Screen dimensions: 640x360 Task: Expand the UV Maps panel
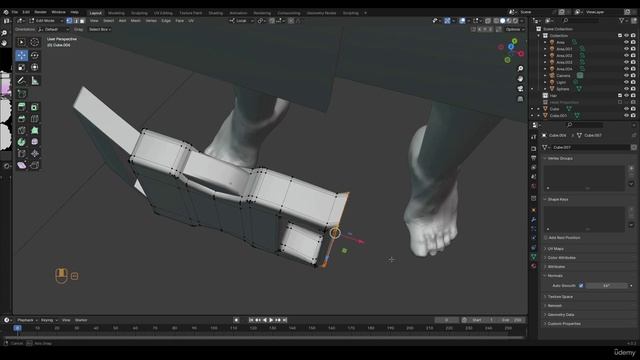[556, 249]
